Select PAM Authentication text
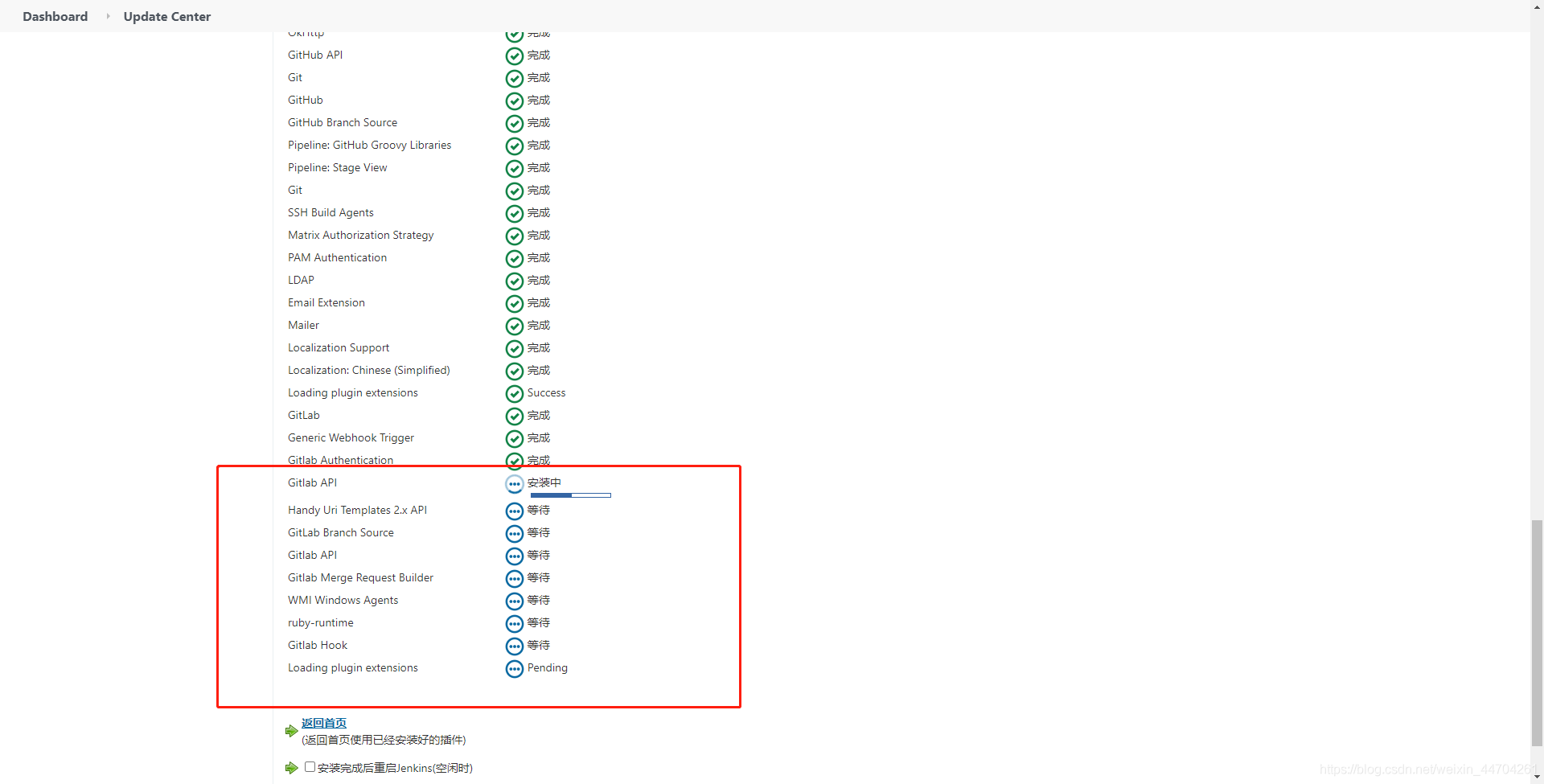 tap(338, 257)
